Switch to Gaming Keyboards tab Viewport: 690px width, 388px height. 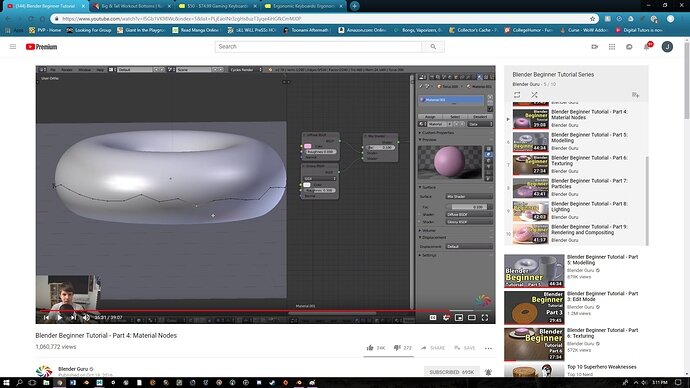click(x=218, y=6)
